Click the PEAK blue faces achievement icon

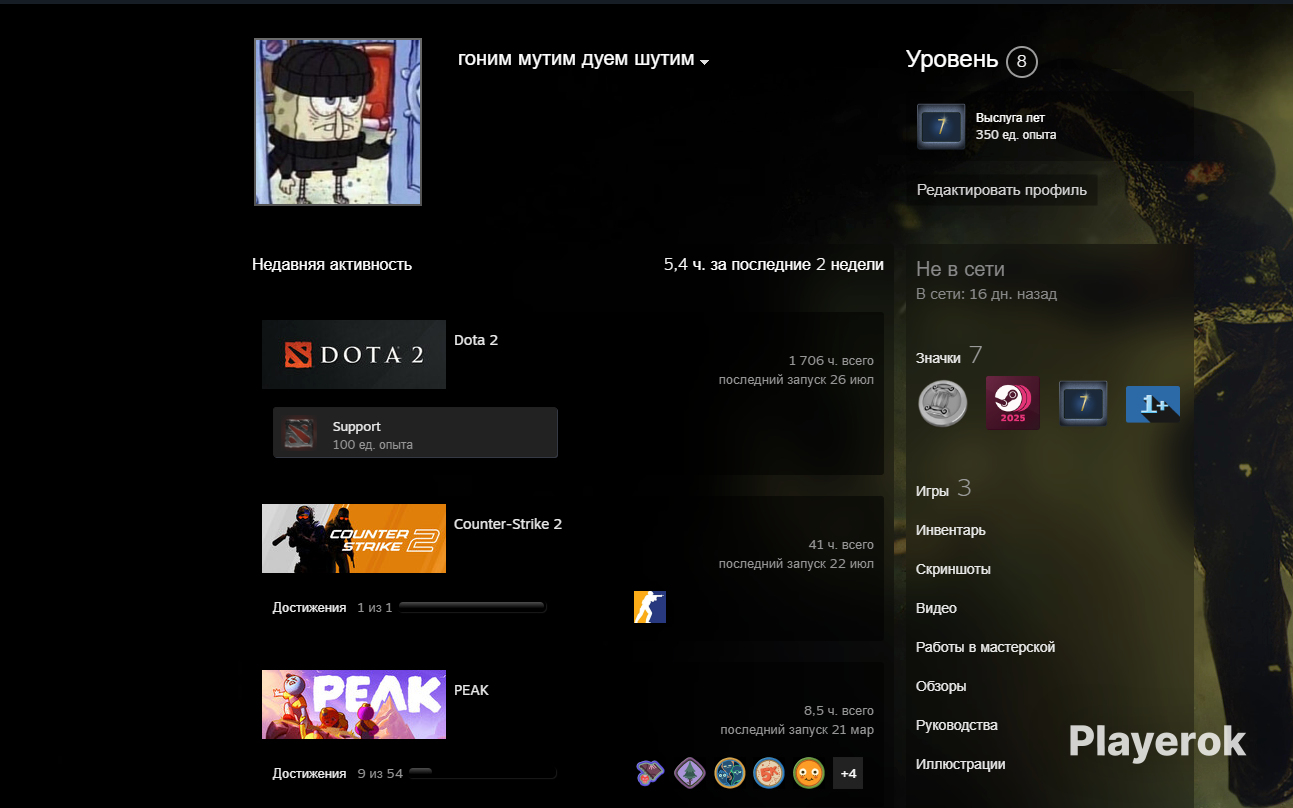pyautogui.click(x=730, y=773)
